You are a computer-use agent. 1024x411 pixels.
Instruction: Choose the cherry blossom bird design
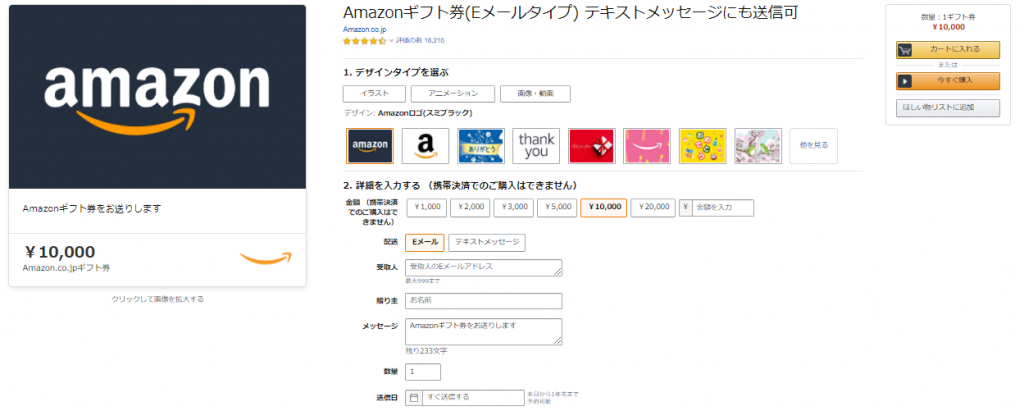757,146
